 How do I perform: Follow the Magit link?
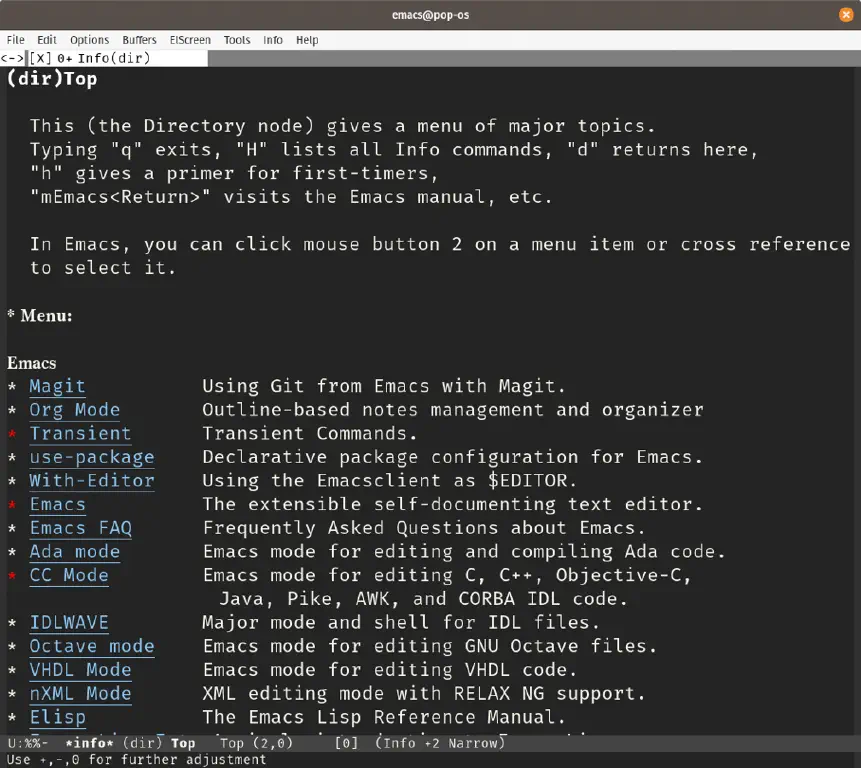(x=57, y=386)
